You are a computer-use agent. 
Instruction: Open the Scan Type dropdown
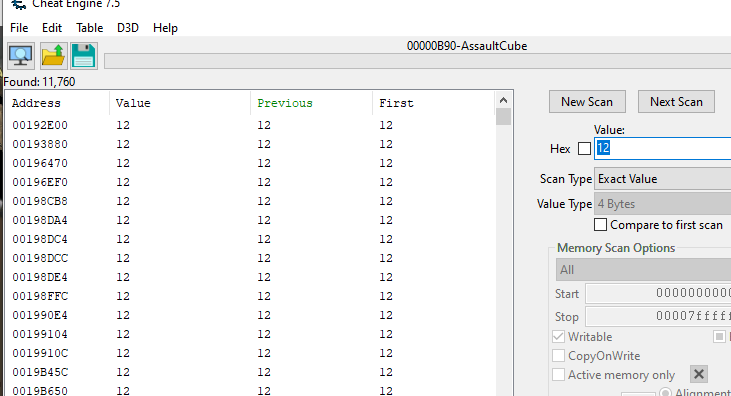pos(662,179)
